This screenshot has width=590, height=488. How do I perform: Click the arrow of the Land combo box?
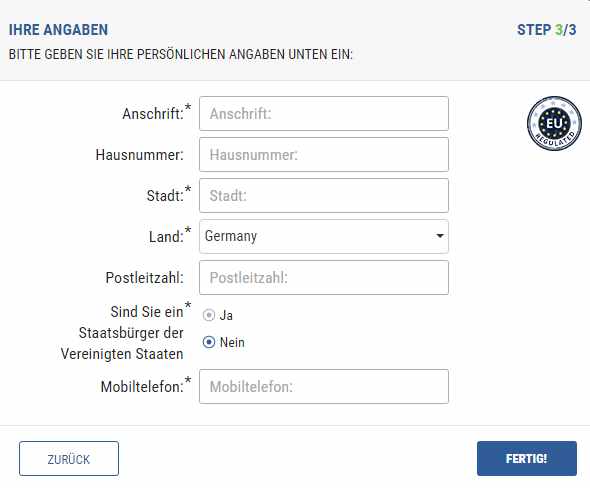(439, 236)
